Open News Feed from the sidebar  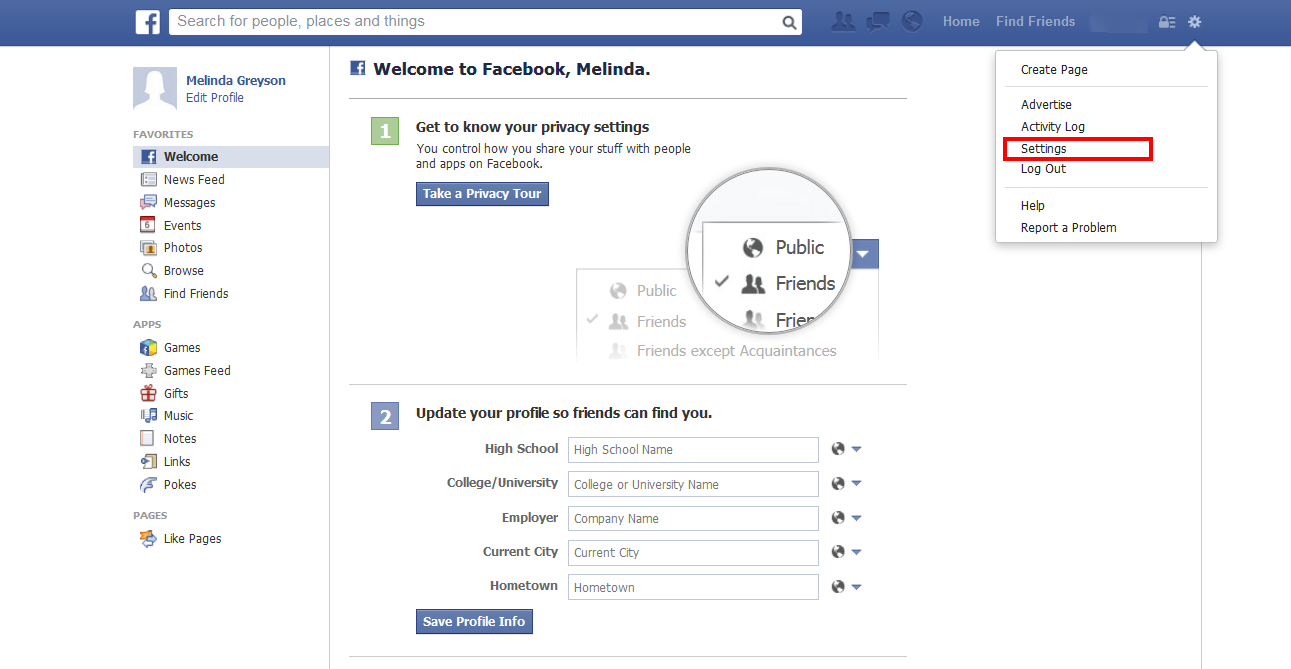[194, 180]
